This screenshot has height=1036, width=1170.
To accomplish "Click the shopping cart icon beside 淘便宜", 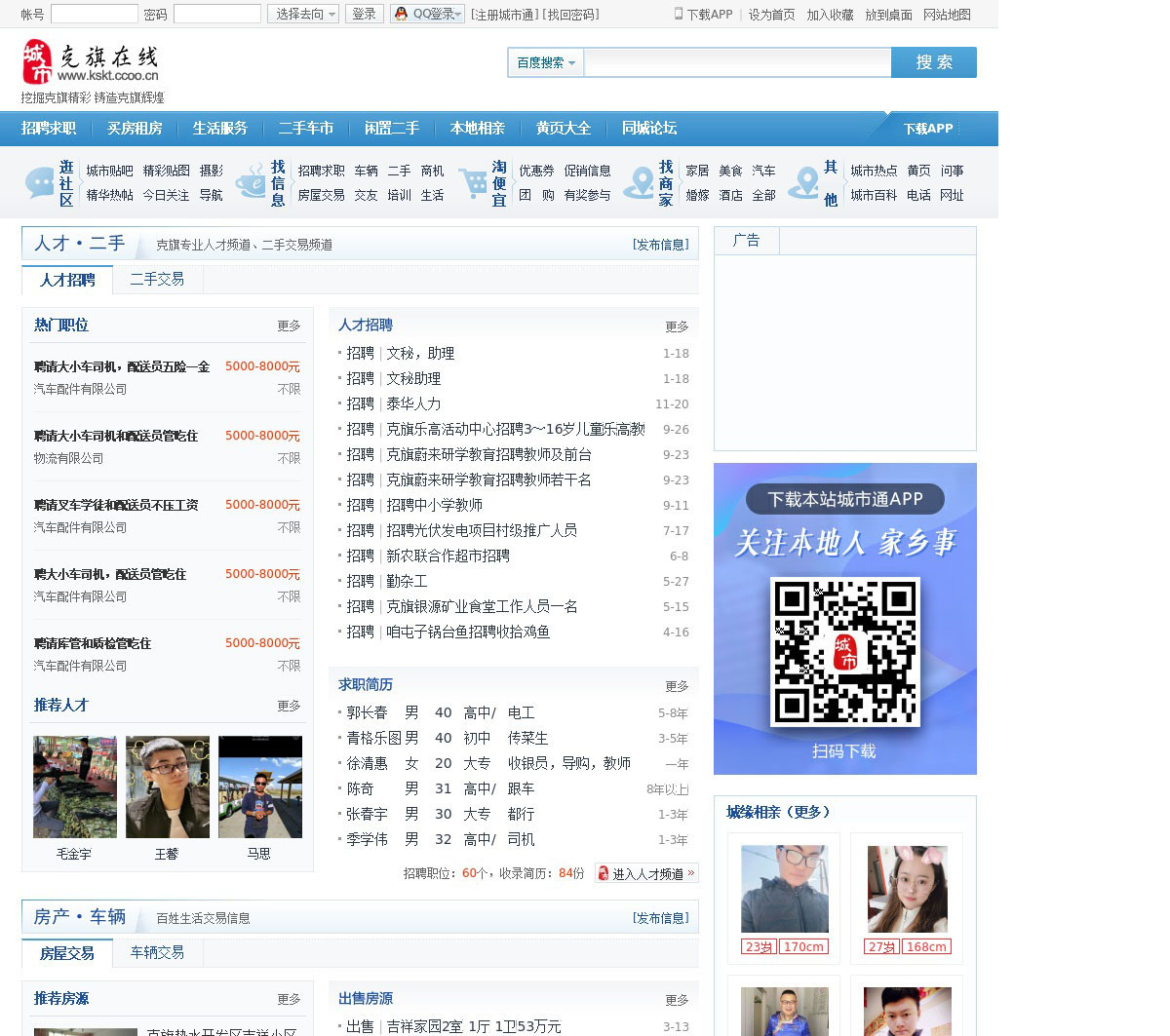I will pos(473,182).
